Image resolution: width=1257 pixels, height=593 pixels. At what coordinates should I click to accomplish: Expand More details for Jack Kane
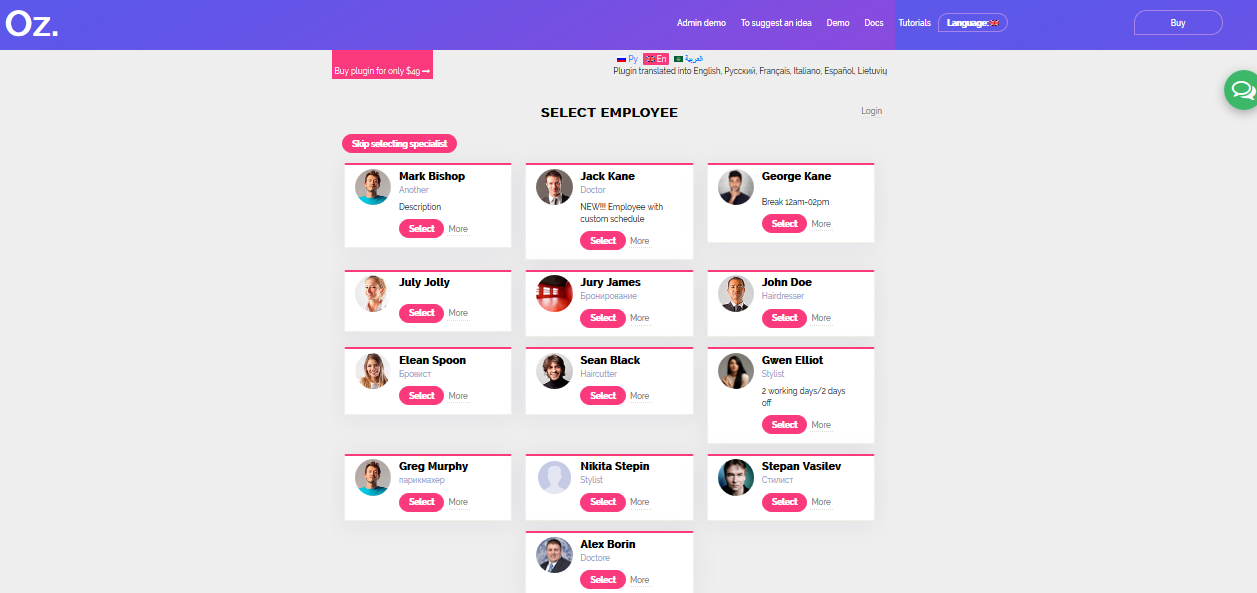[x=640, y=241]
